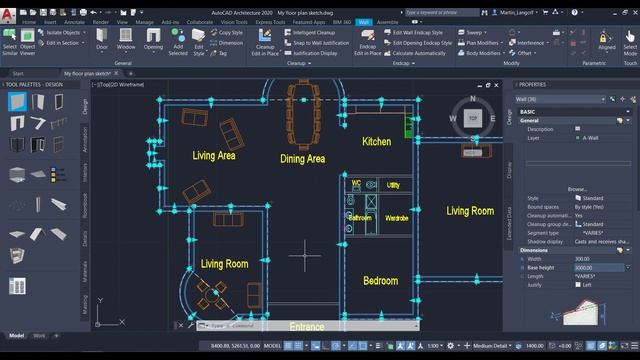The height and width of the screenshot is (360, 640).
Task: Click Cleanup Edit in Place
Action: tap(265, 42)
